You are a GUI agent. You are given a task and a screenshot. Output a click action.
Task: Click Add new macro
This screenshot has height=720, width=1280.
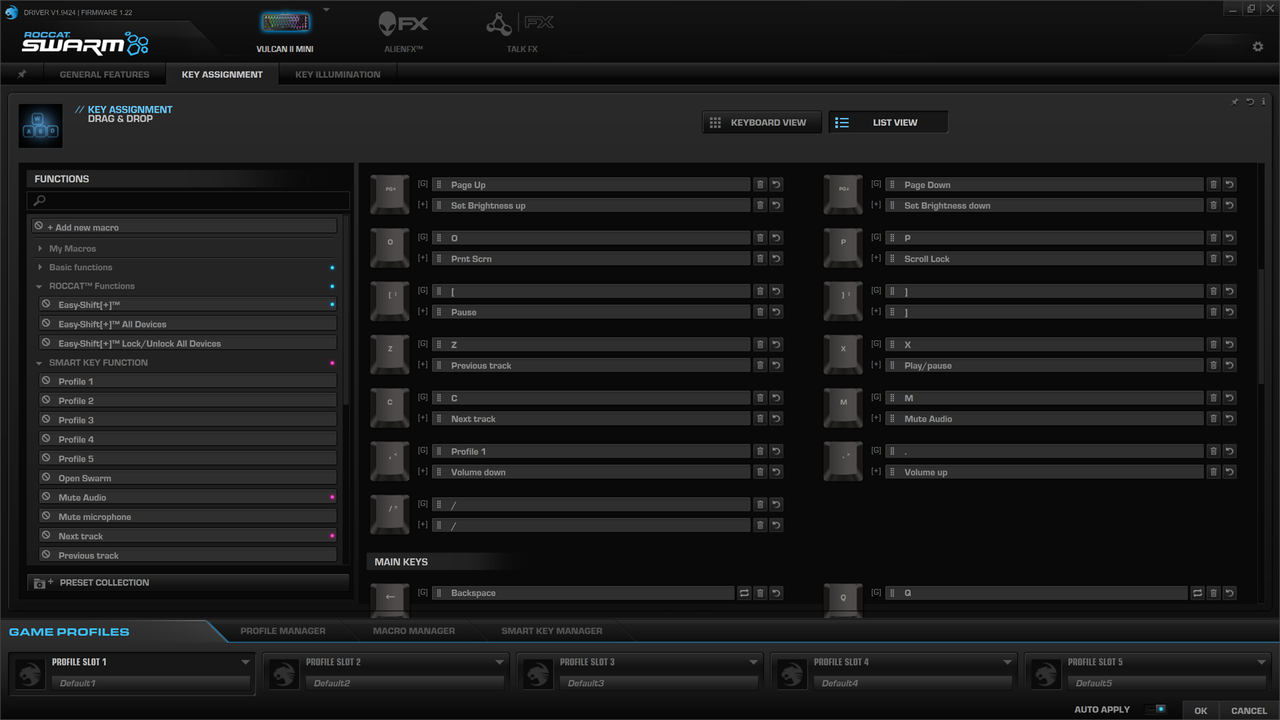click(183, 227)
